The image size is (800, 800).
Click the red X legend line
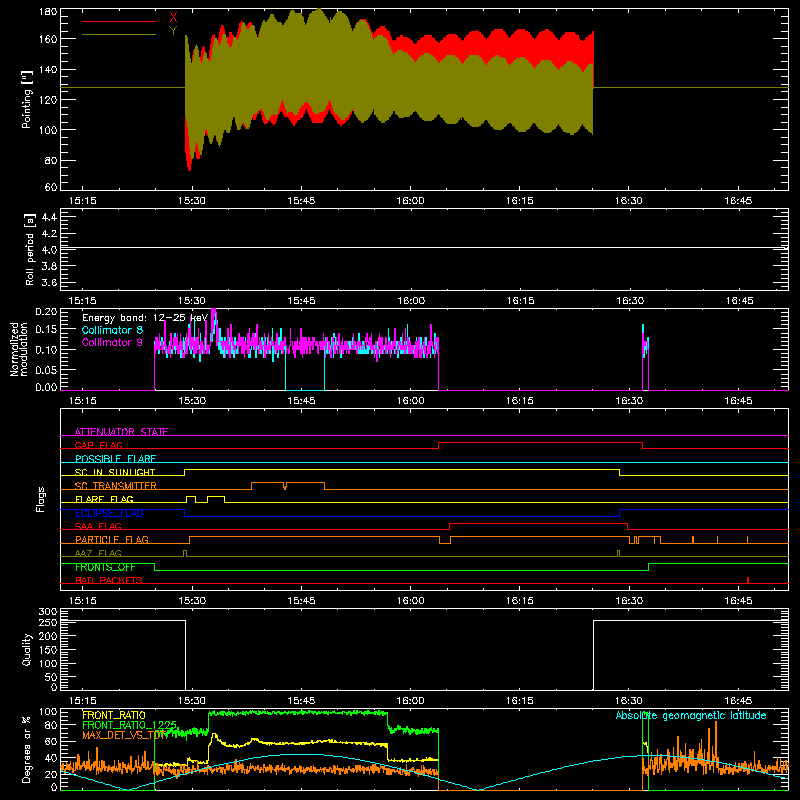pyautogui.click(x=119, y=21)
